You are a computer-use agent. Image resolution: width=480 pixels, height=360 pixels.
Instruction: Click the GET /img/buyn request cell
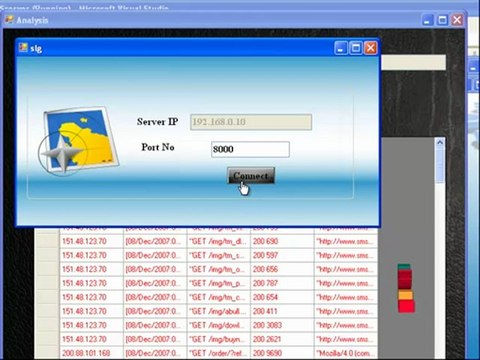point(219,339)
